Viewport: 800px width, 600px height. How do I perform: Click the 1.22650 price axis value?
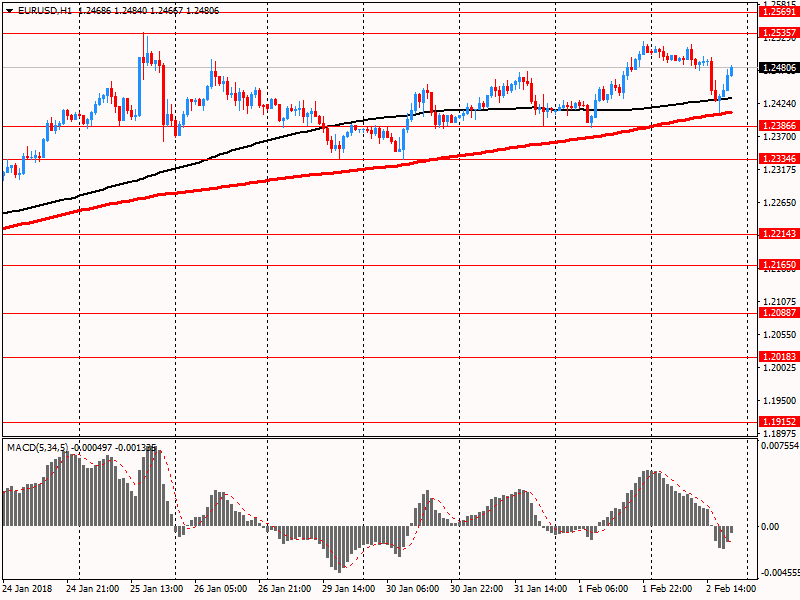pyautogui.click(x=779, y=203)
